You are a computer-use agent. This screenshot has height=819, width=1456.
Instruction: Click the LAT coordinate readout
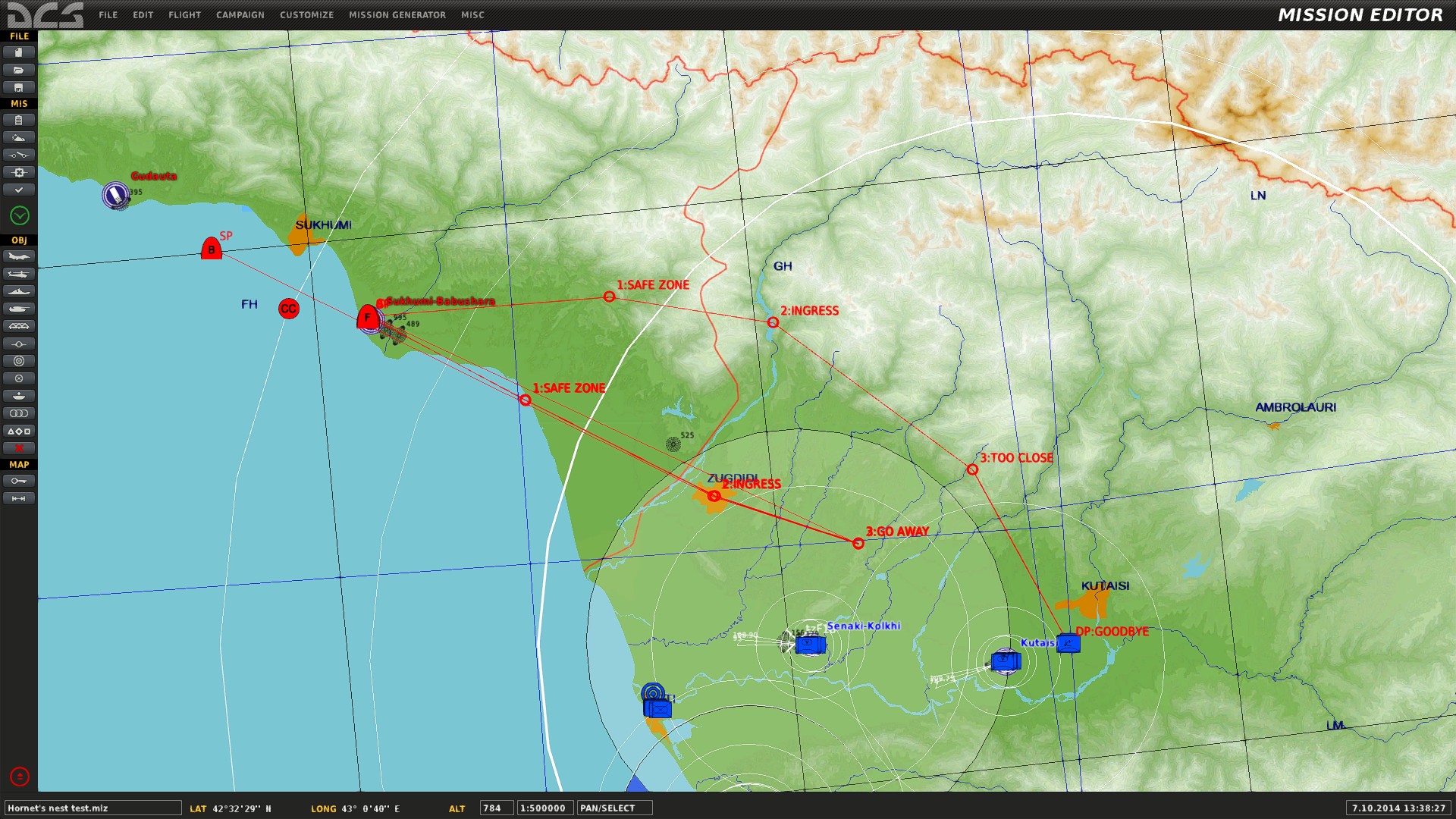coord(231,808)
